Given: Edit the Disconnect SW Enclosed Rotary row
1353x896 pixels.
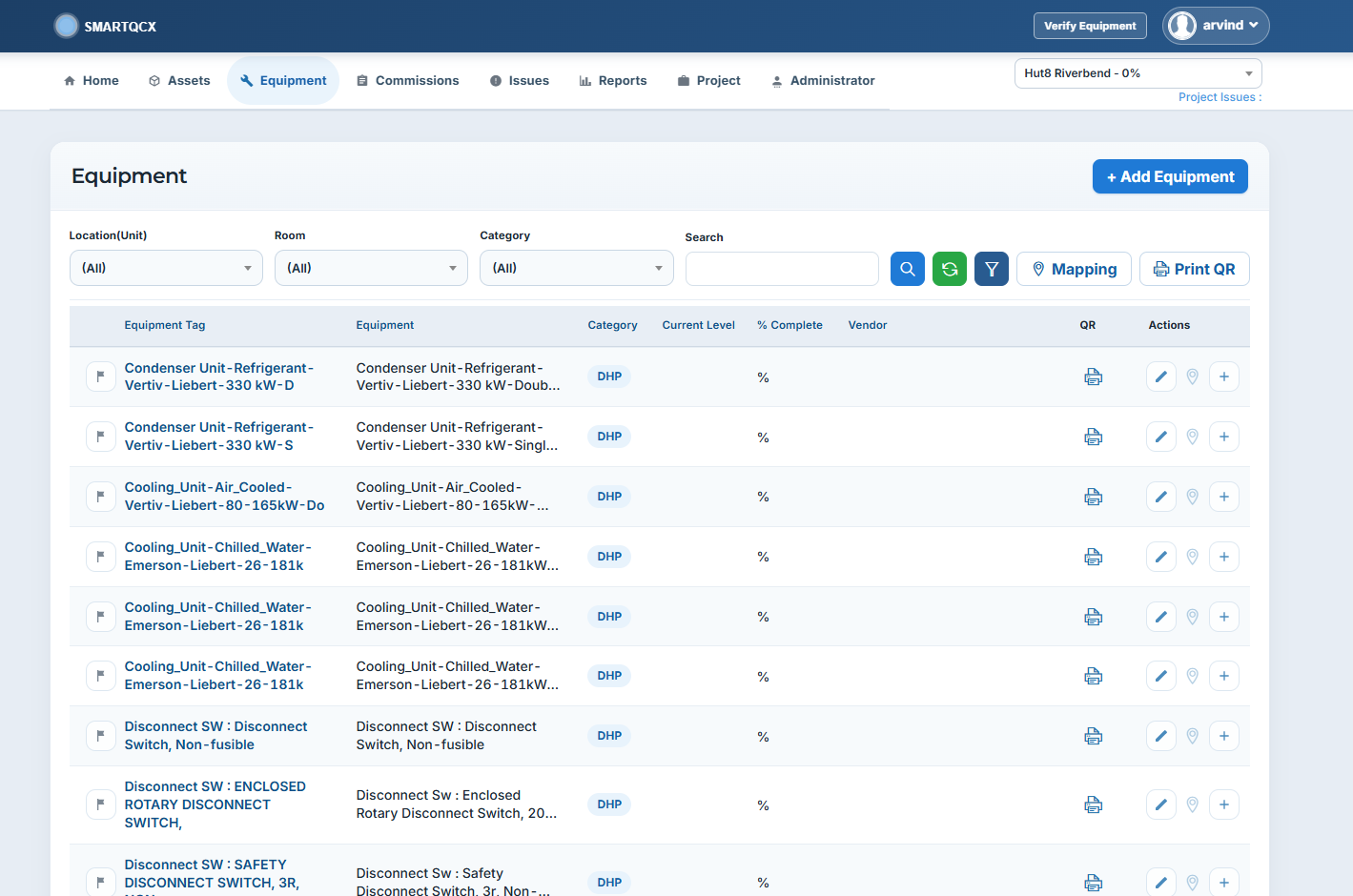Looking at the screenshot, I should coord(1160,804).
